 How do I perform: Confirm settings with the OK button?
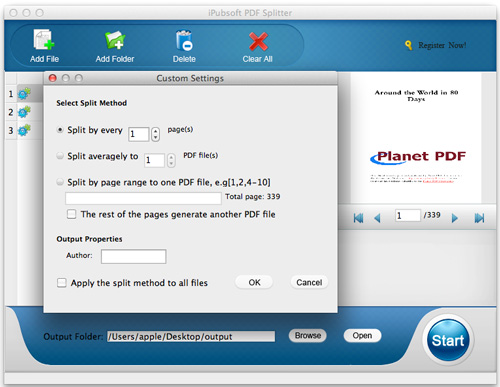pyautogui.click(x=254, y=282)
